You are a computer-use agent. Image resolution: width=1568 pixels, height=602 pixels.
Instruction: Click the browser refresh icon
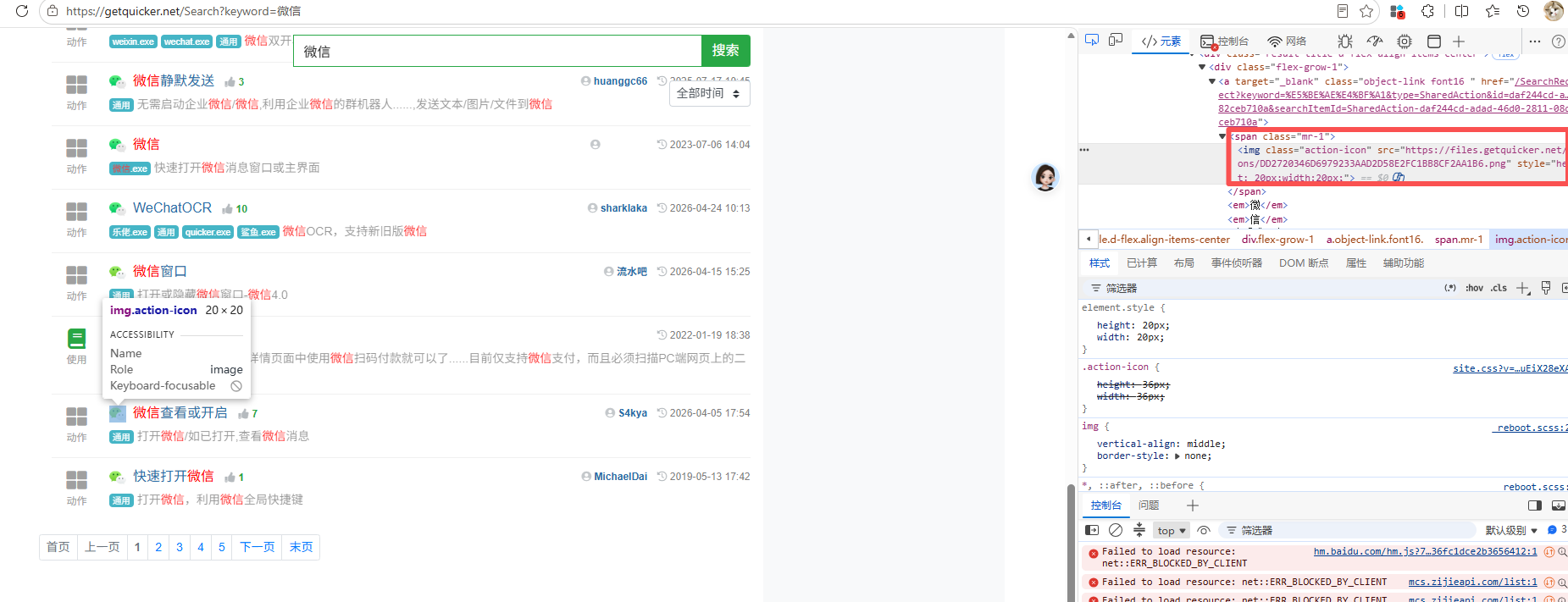pos(22,11)
